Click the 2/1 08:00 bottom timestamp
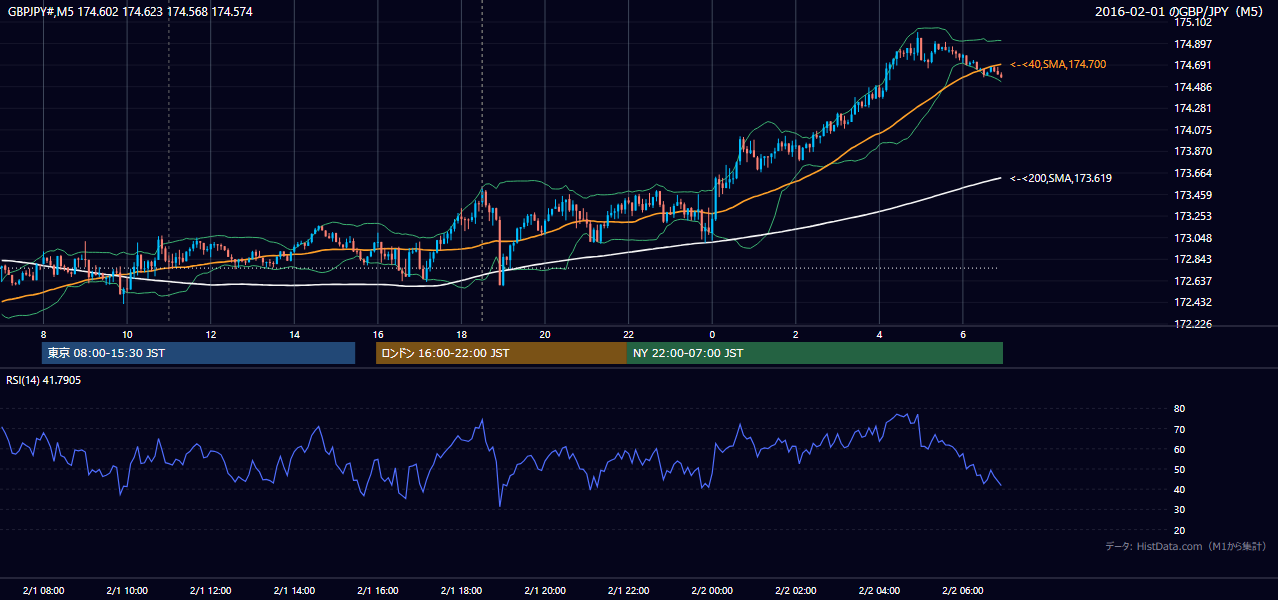1278x600 pixels. click(43, 590)
